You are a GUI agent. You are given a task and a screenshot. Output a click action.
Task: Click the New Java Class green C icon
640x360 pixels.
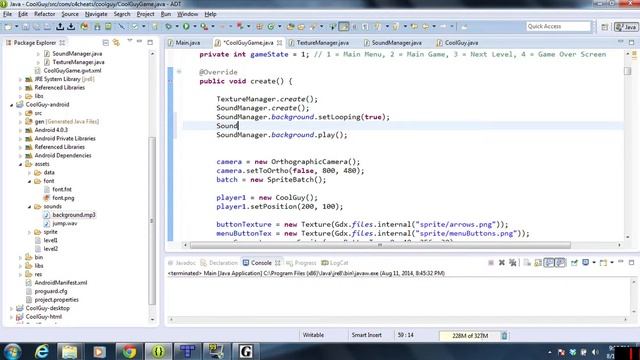pyautogui.click(x=271, y=27)
